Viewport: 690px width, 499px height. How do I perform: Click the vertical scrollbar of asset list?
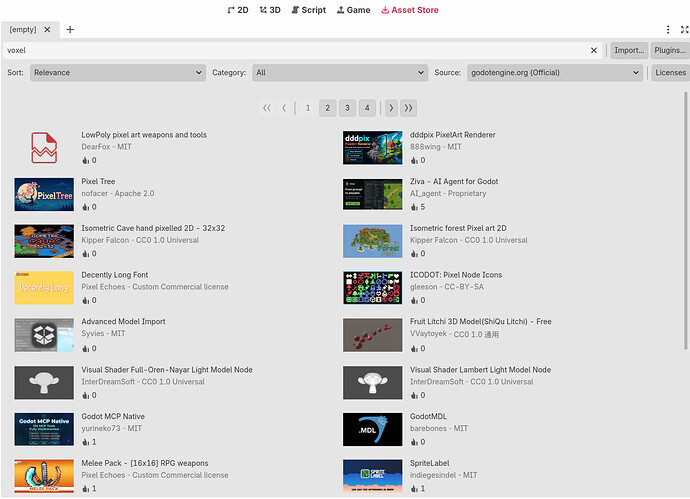click(685, 221)
